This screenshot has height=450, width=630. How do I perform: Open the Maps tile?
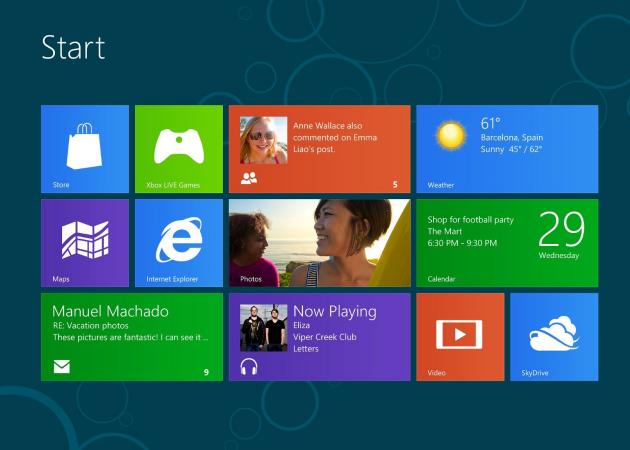tap(84, 241)
